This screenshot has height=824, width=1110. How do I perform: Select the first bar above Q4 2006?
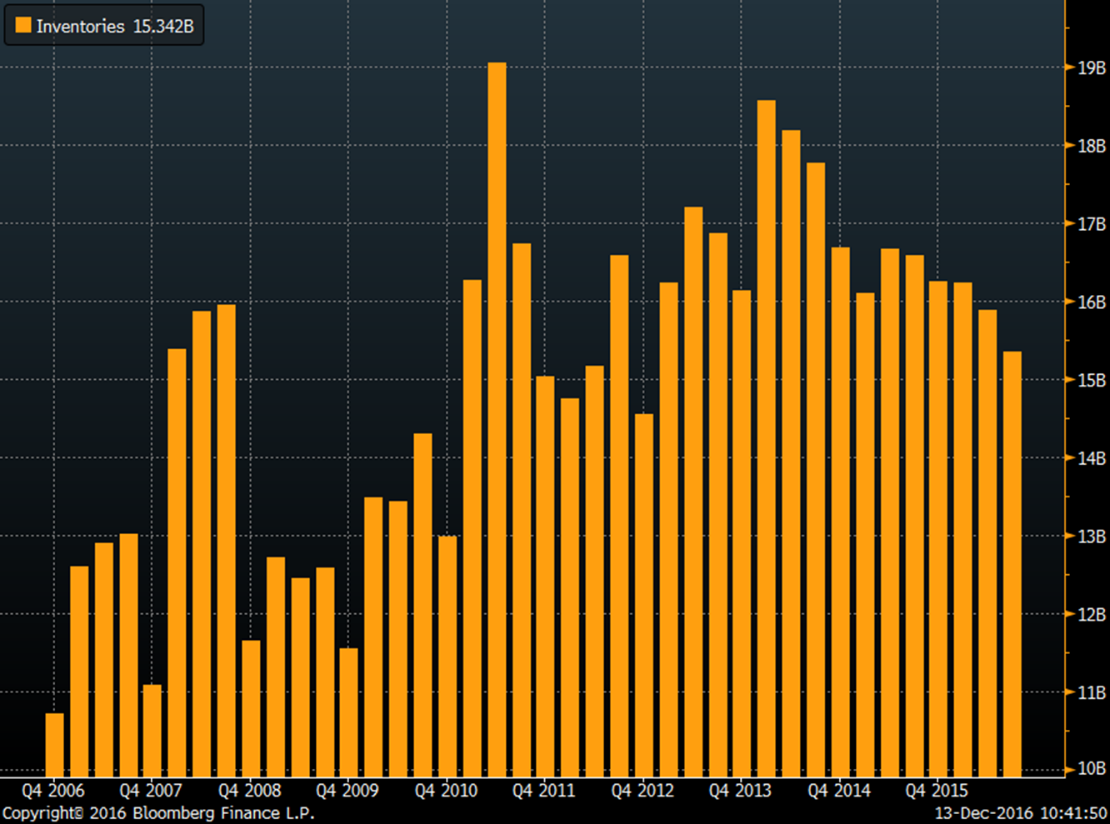55,744
